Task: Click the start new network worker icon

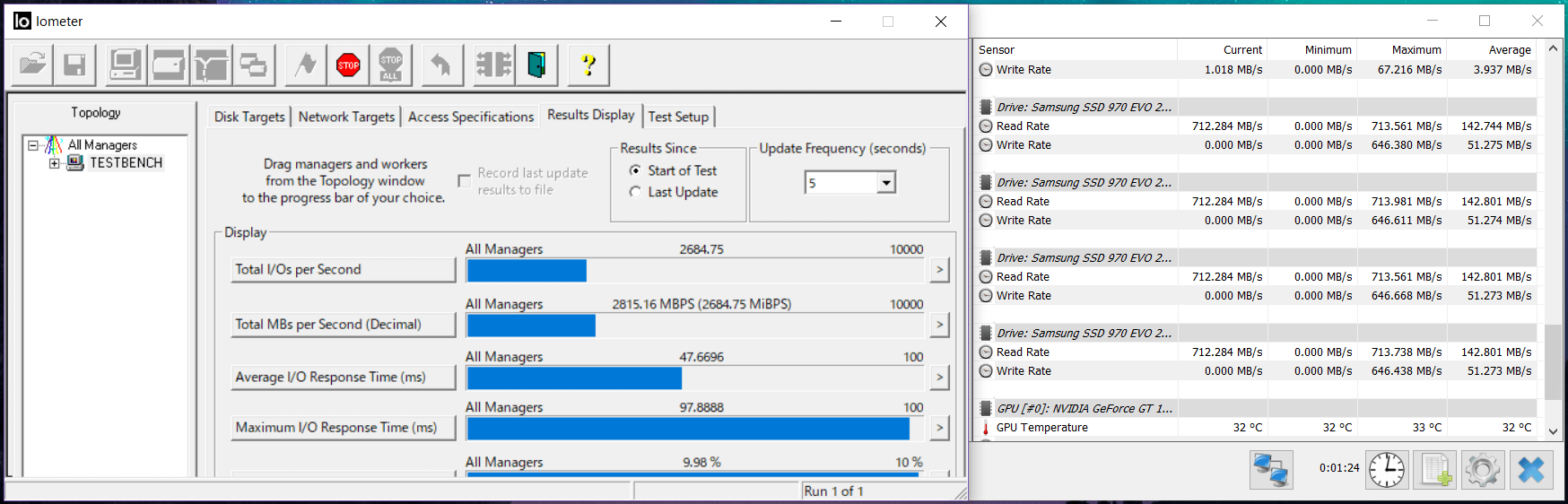Action: [211, 65]
